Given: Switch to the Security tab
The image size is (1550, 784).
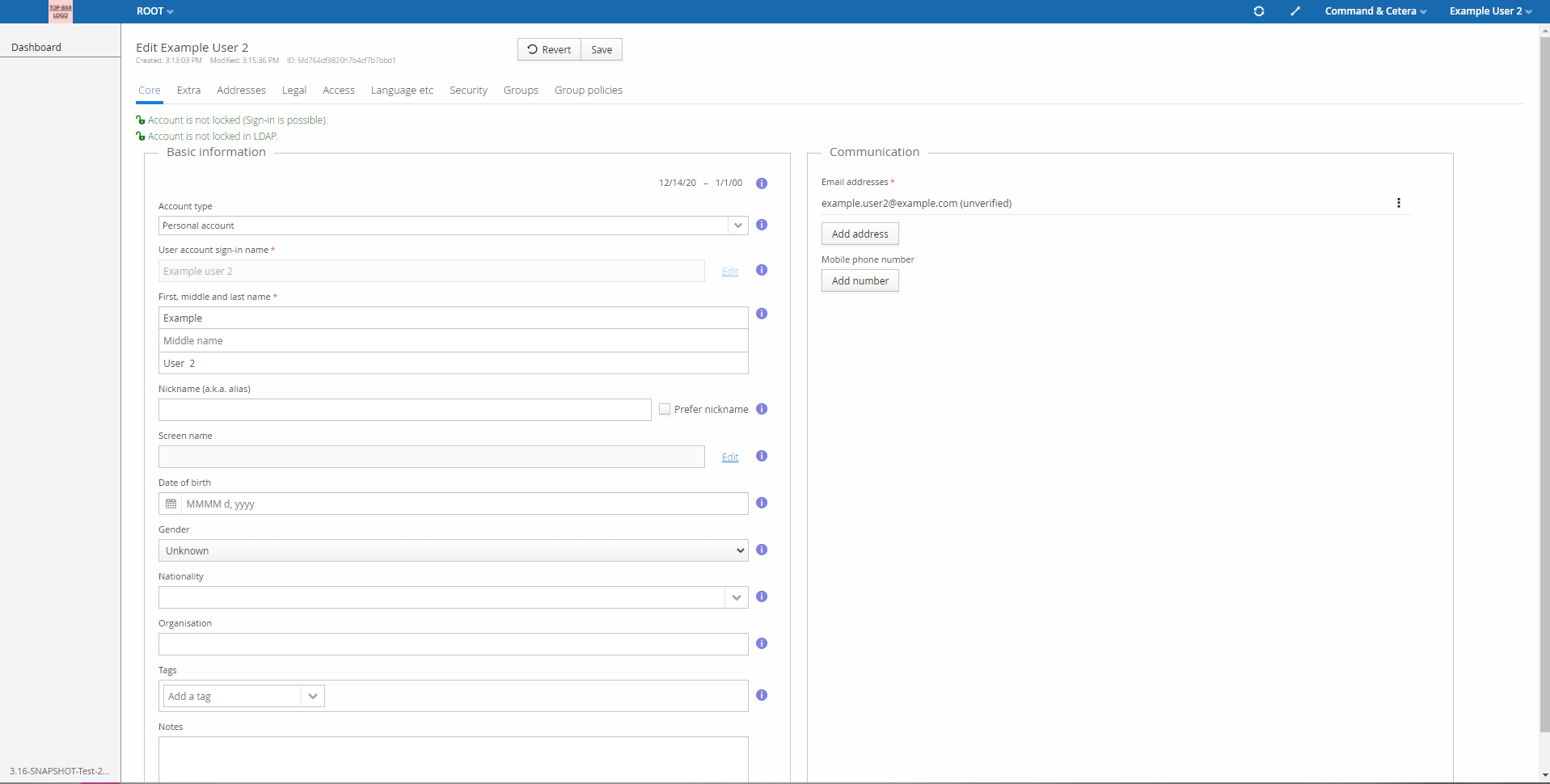Looking at the screenshot, I should [468, 91].
